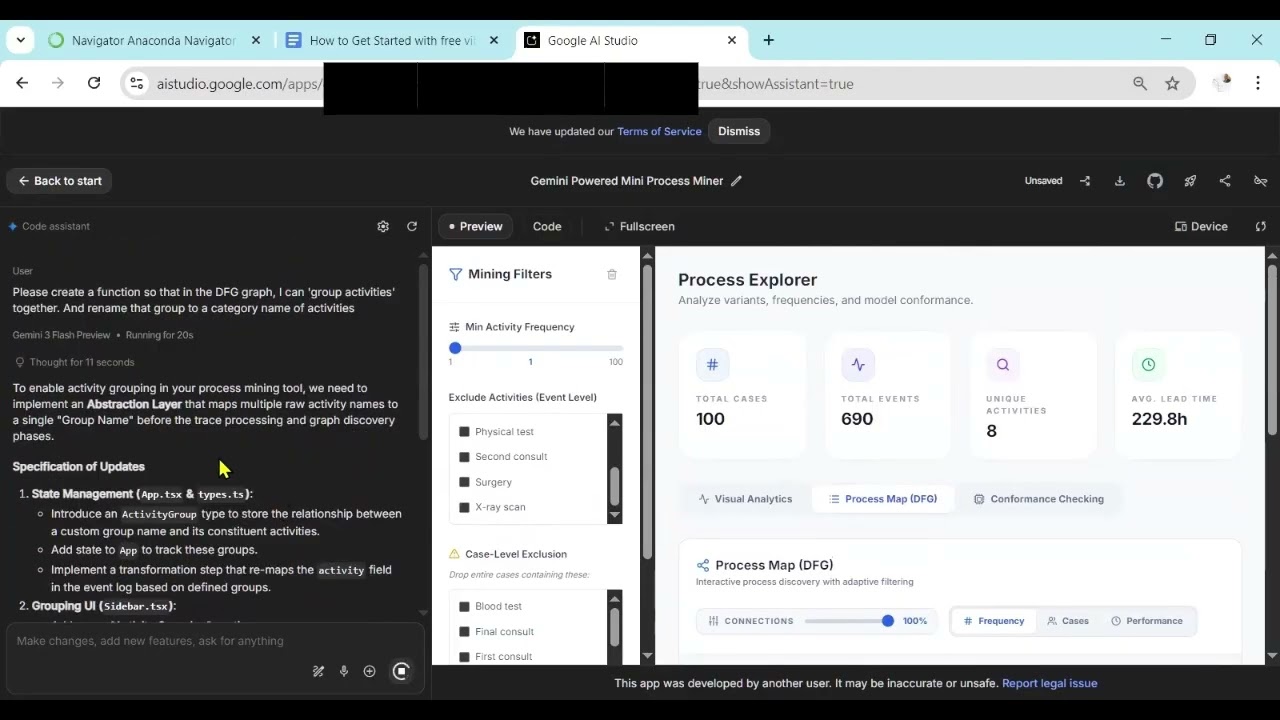
Task: Click the Report legal issue link
Action: click(1050, 683)
